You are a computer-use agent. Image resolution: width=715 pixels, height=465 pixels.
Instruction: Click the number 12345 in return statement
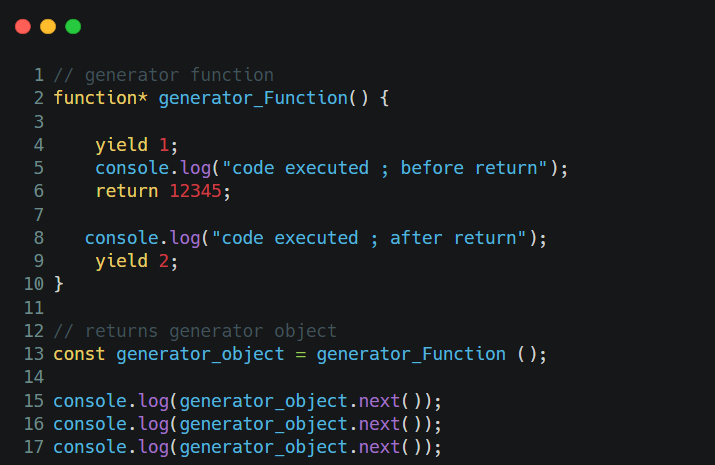pyautogui.click(x=195, y=191)
